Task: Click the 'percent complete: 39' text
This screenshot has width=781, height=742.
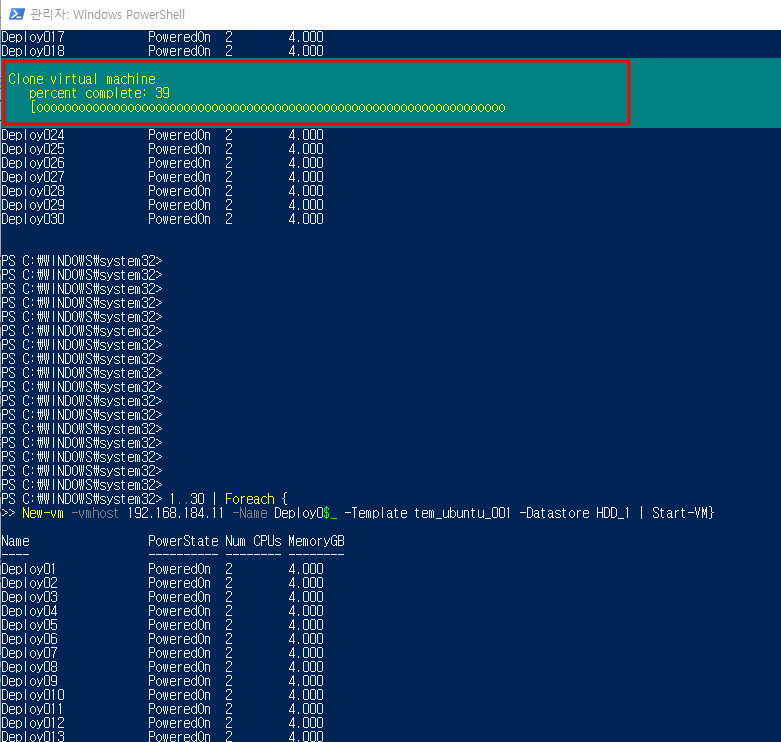Action: (99, 93)
